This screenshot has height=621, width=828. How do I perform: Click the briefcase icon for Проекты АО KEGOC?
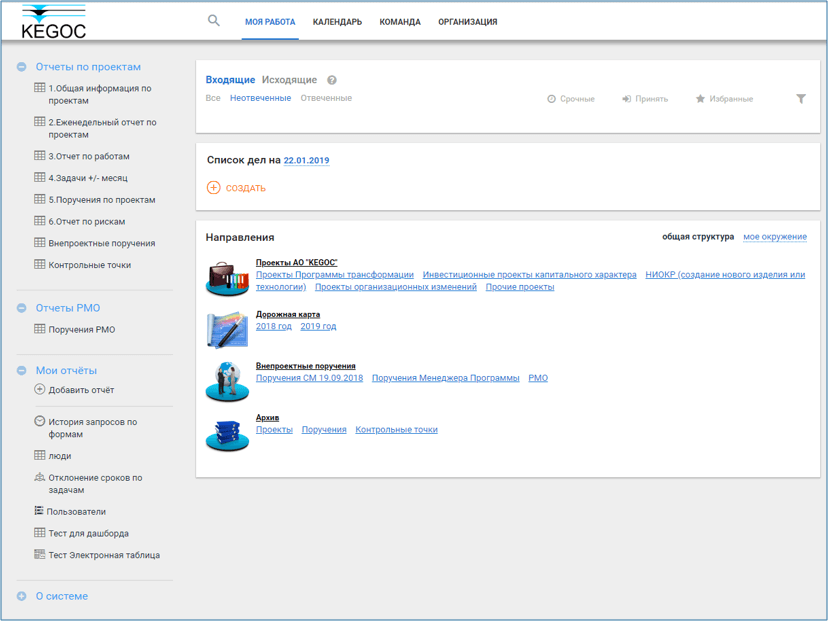click(228, 278)
